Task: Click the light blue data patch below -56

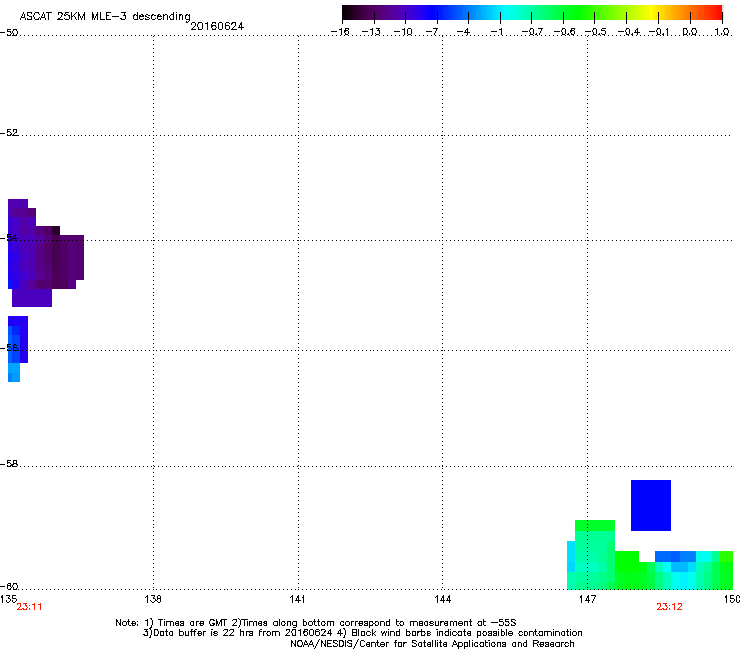Action: click(x=14, y=372)
